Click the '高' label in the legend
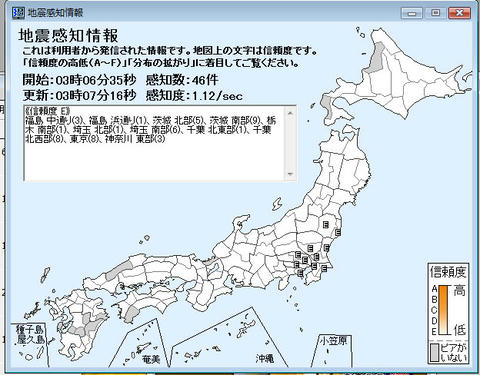The width and height of the screenshot is (480, 375). [459, 291]
